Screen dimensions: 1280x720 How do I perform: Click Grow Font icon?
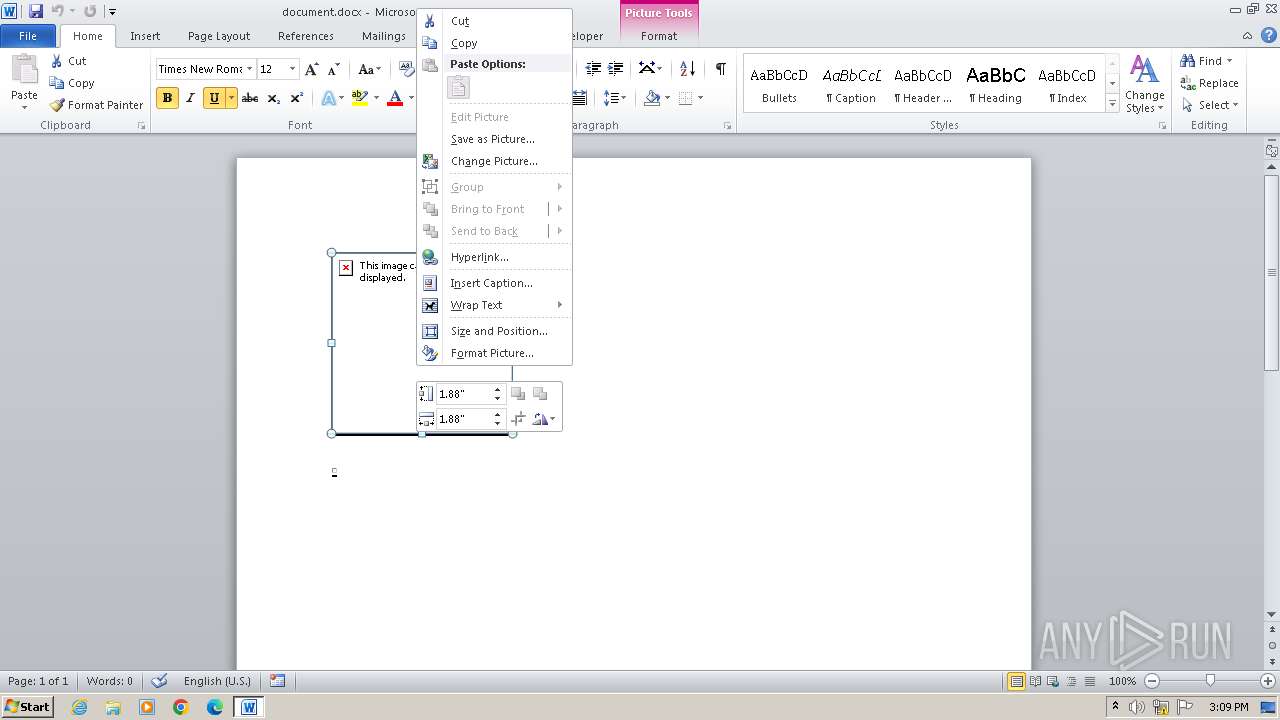click(312, 69)
